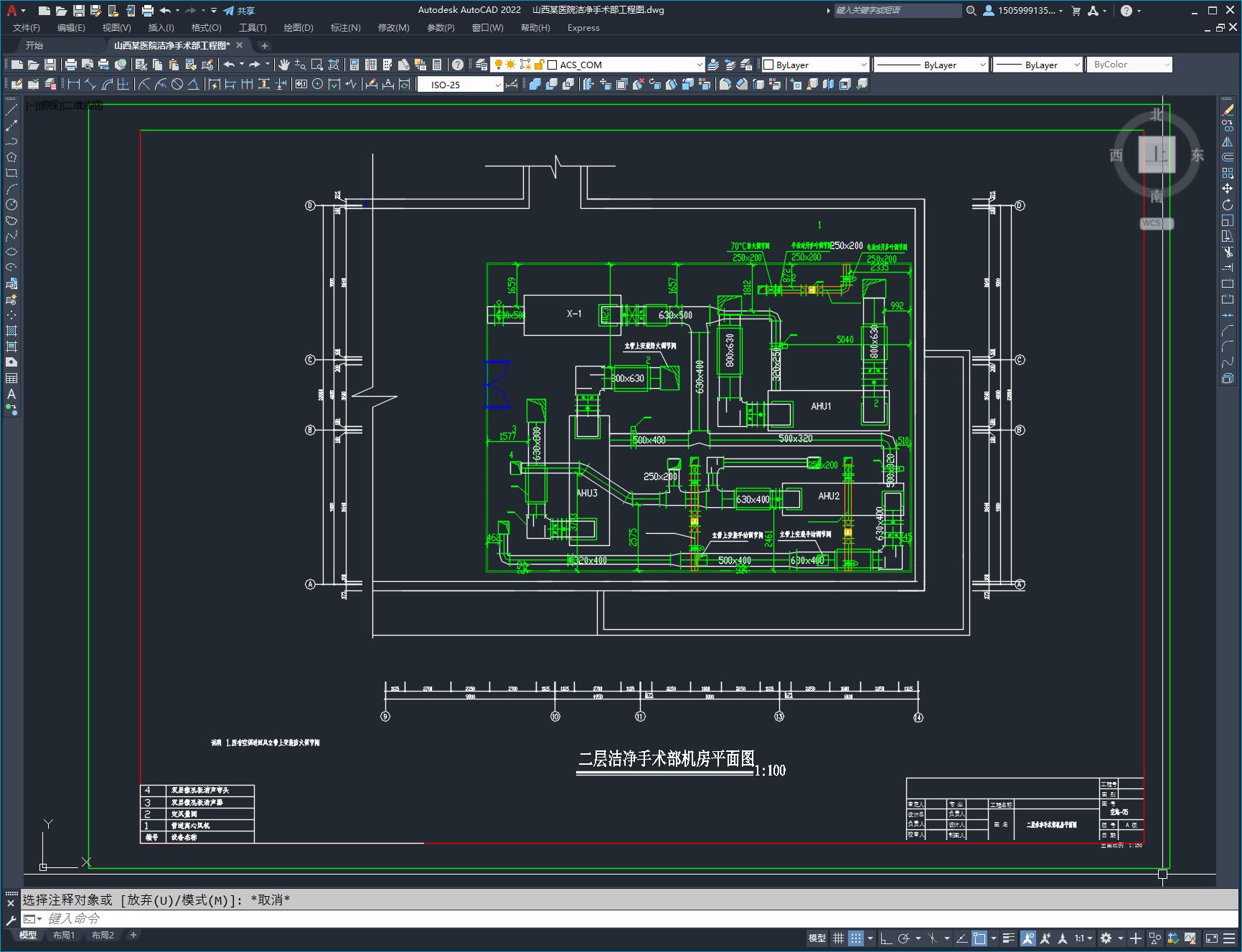Click the Share (共享) button
This screenshot has width=1242, height=952.
click(x=239, y=11)
